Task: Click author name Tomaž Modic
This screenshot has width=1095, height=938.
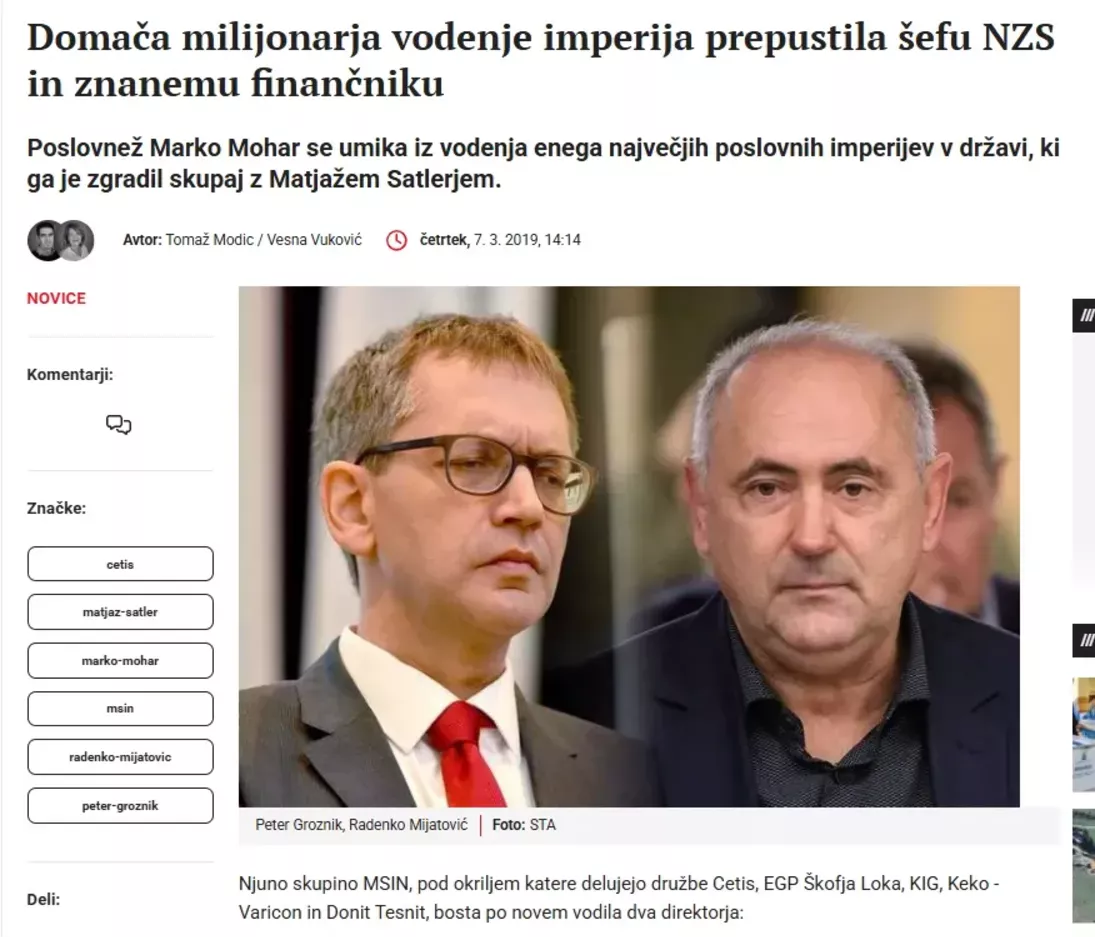Action: click(x=210, y=240)
